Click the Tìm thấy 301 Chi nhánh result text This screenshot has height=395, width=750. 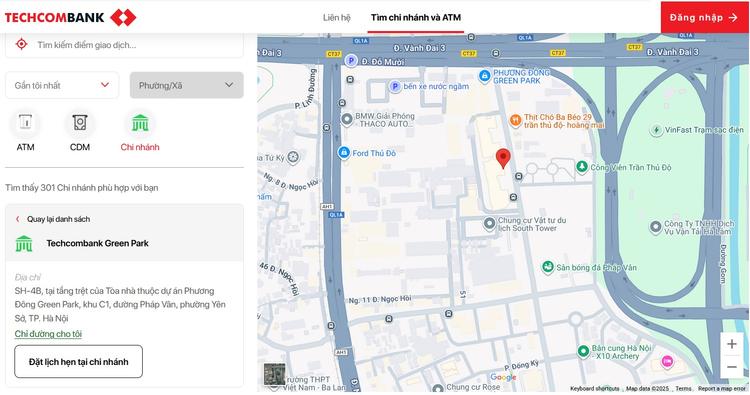point(82,187)
